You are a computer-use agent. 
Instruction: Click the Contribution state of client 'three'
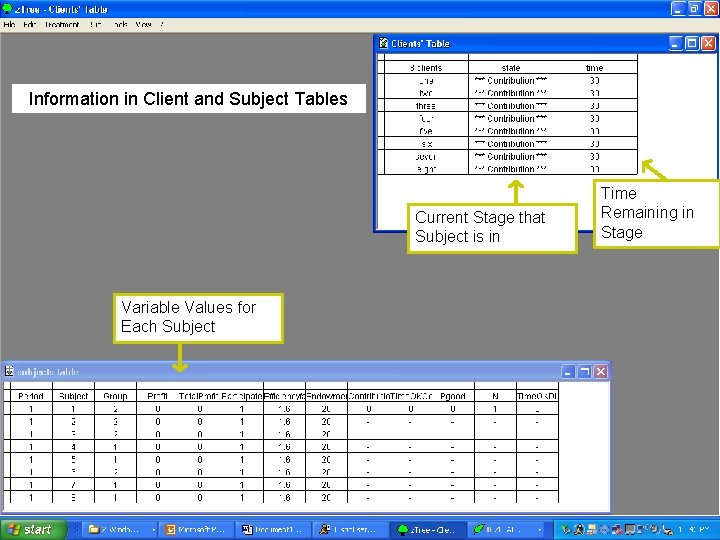coord(511,106)
